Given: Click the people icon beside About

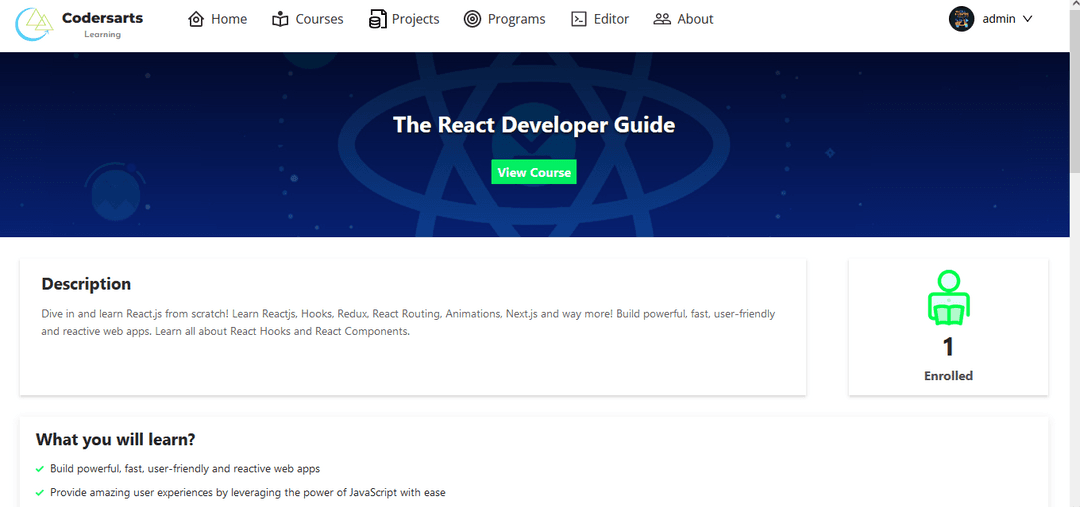Looking at the screenshot, I should [x=662, y=19].
